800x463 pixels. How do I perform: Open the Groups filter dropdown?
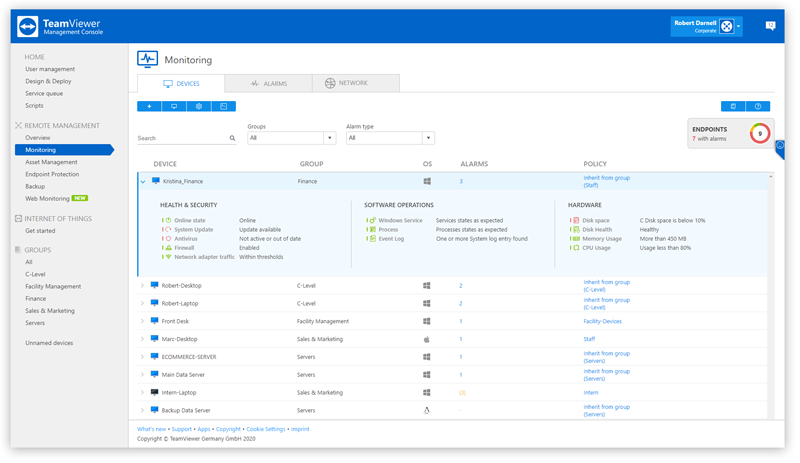pos(291,138)
